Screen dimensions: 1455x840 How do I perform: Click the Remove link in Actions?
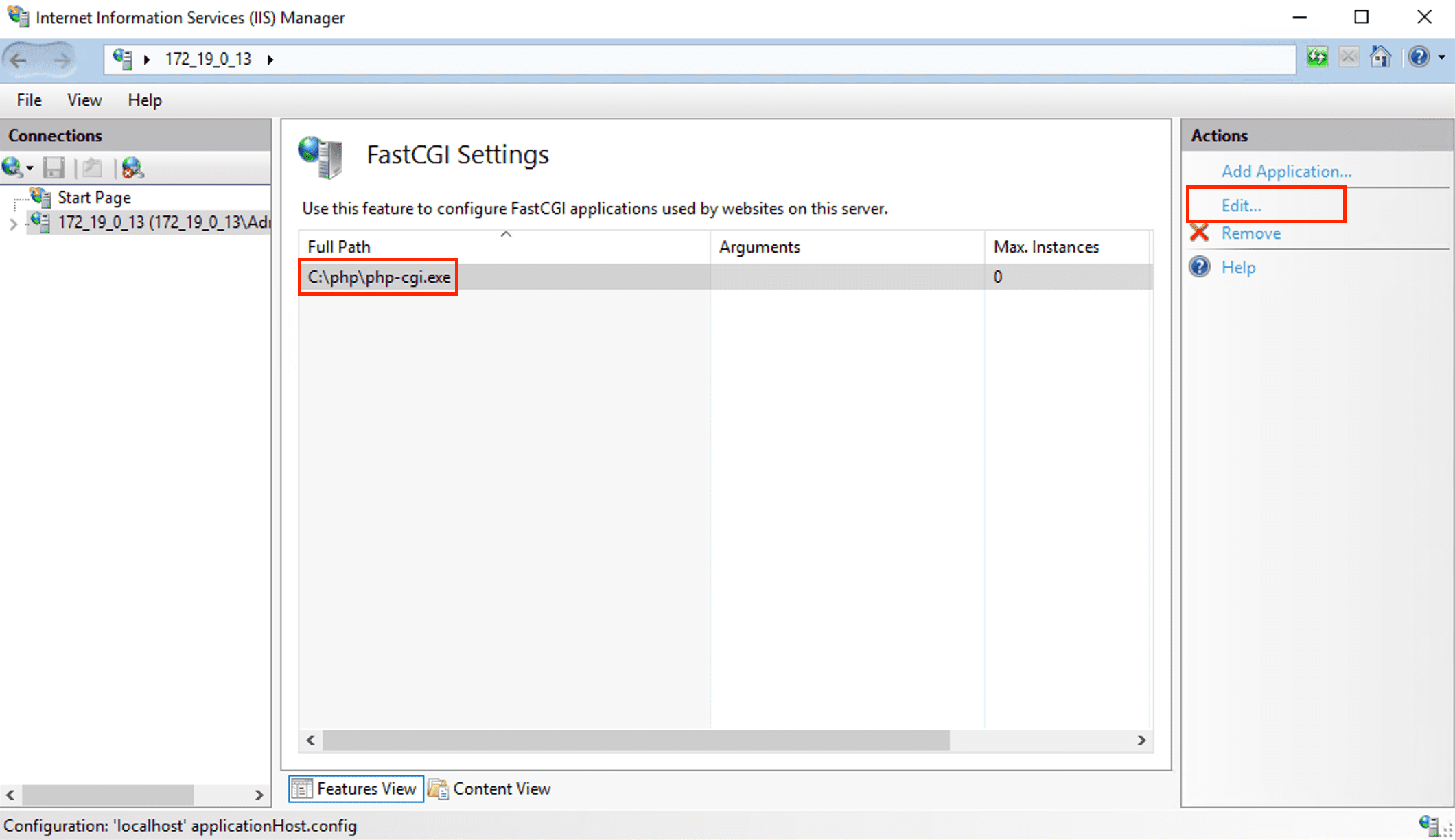(x=1251, y=233)
